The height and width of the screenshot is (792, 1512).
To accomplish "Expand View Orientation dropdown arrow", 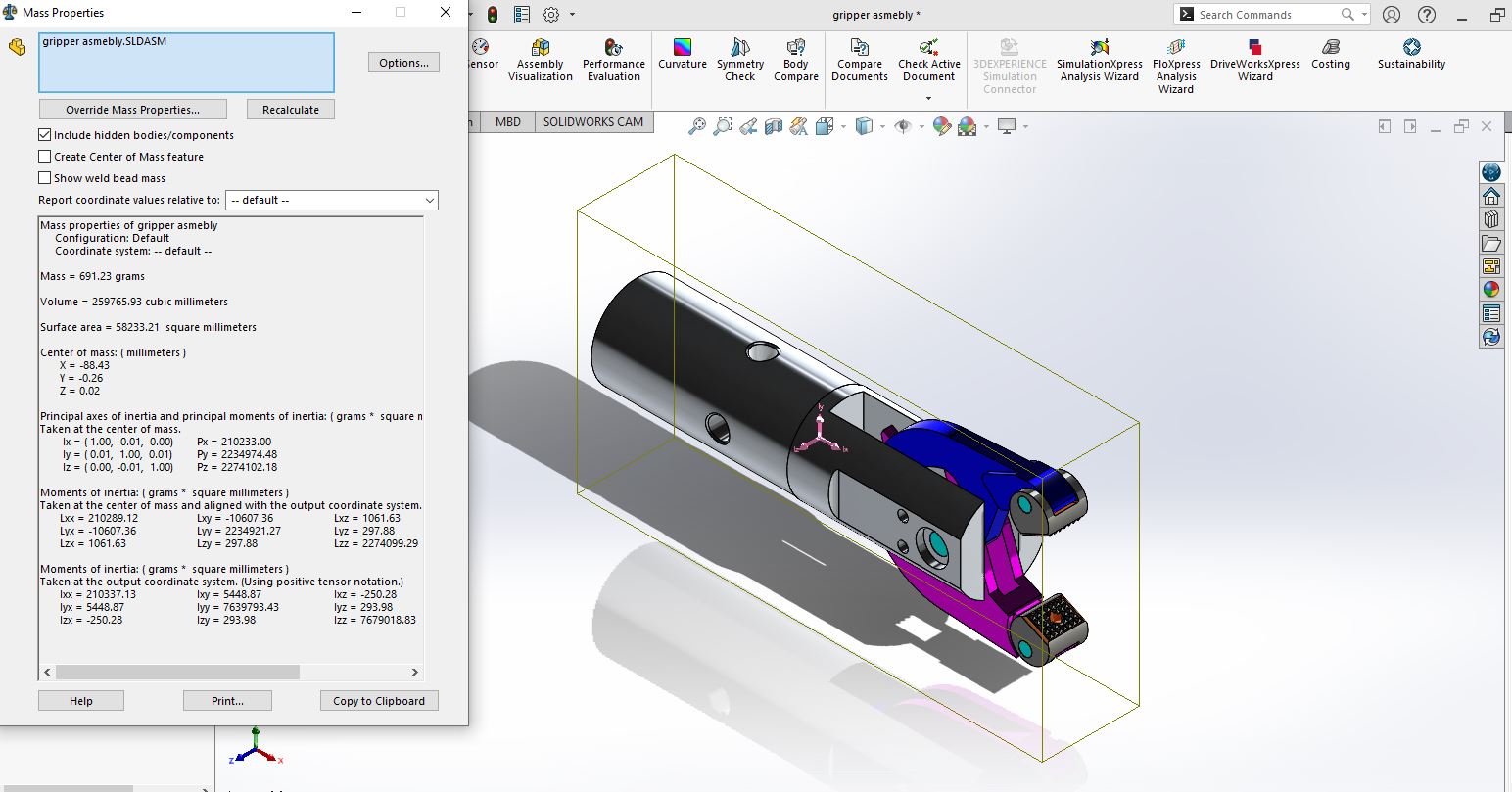I will [842, 126].
